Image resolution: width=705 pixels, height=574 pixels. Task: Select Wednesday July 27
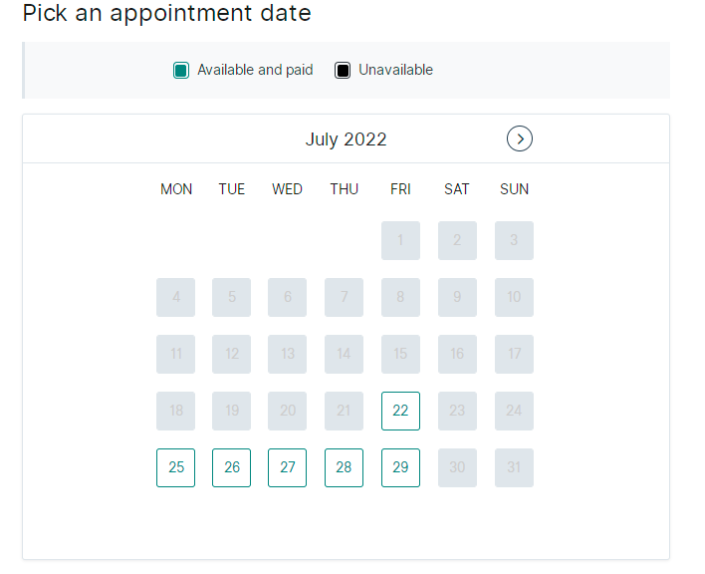(x=287, y=467)
